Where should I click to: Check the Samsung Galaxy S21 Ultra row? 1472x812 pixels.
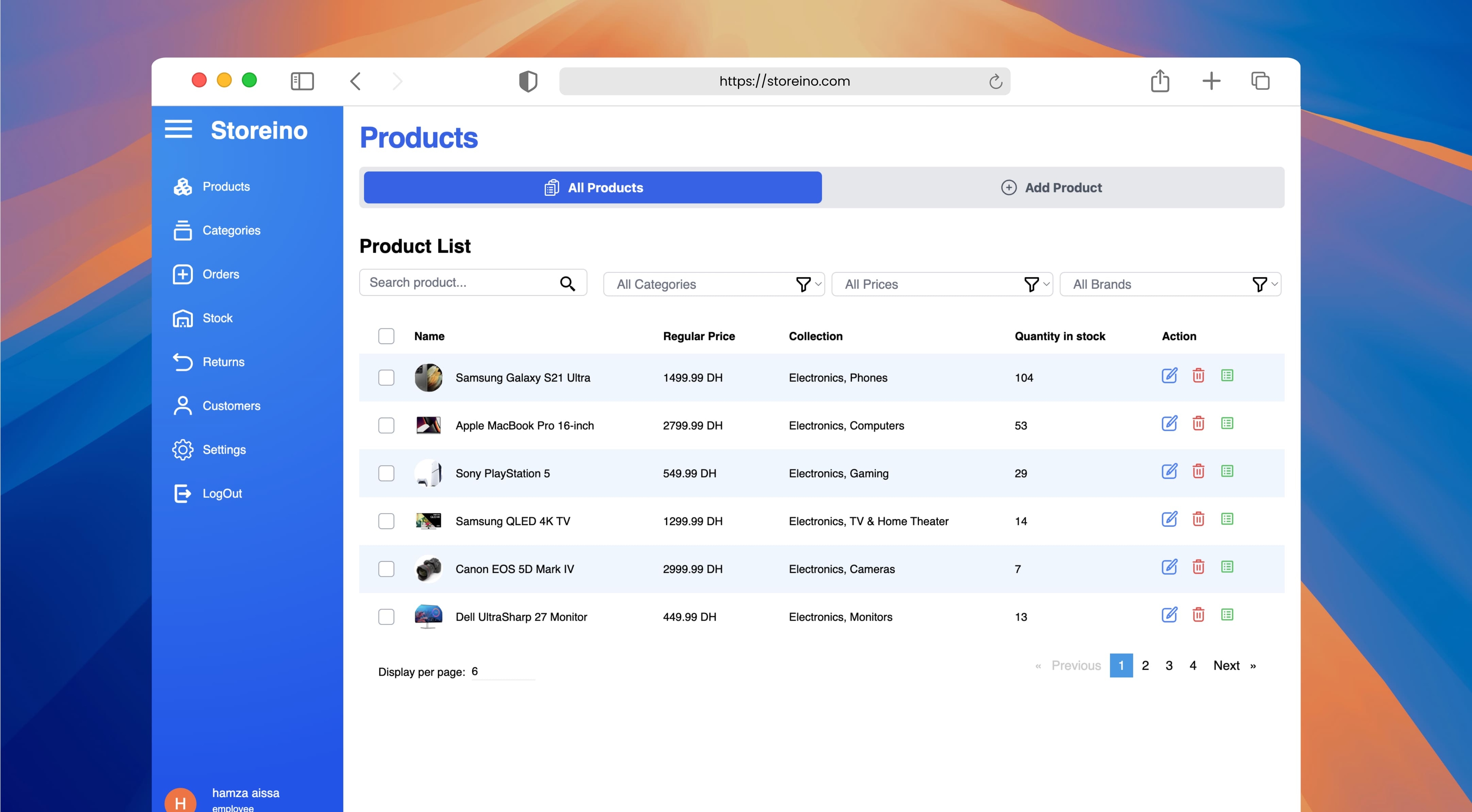point(386,378)
